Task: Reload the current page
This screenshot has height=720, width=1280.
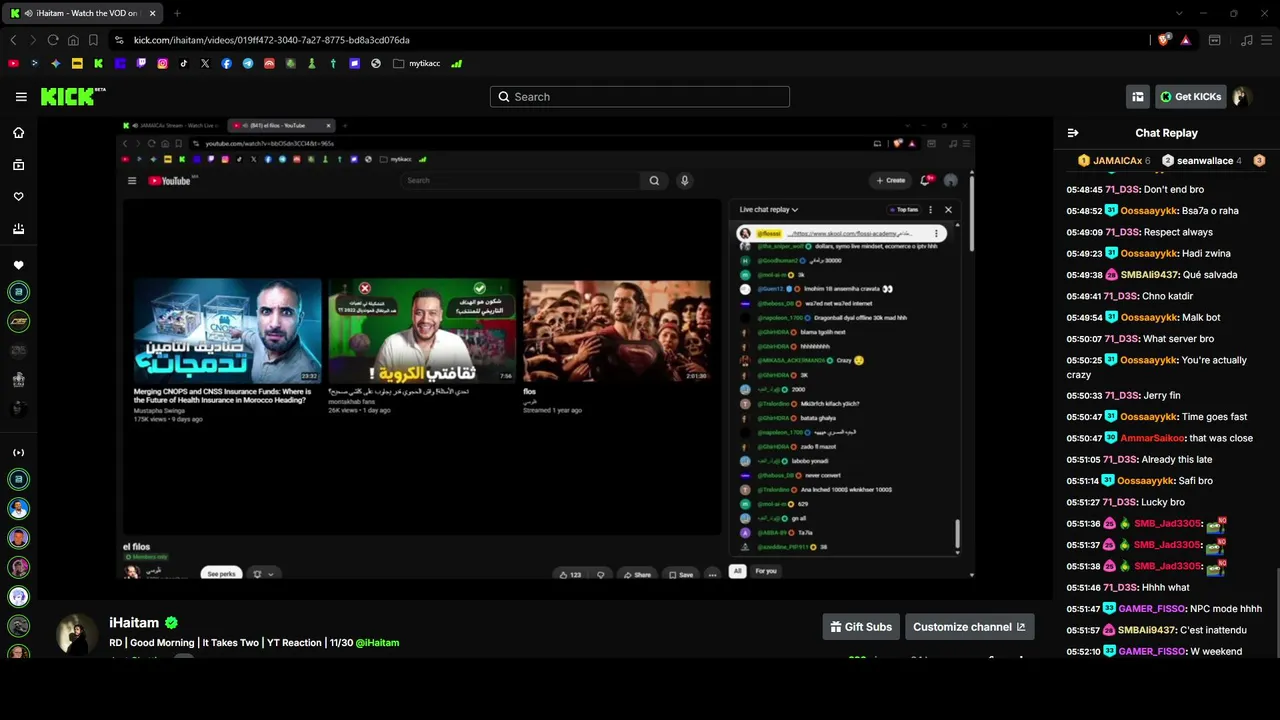Action: [53, 40]
